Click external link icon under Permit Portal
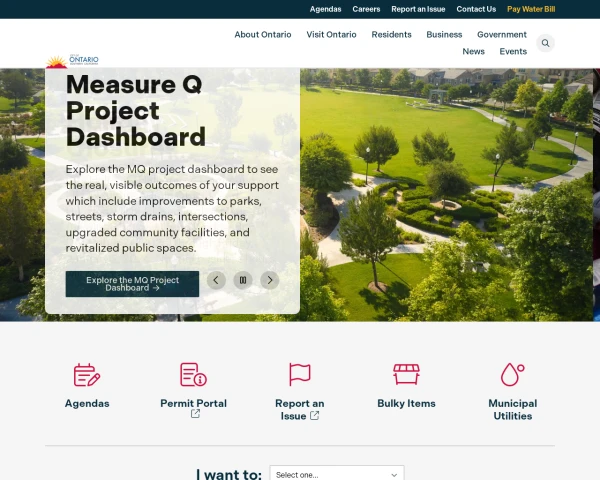The height and width of the screenshot is (480, 600). tap(195, 414)
